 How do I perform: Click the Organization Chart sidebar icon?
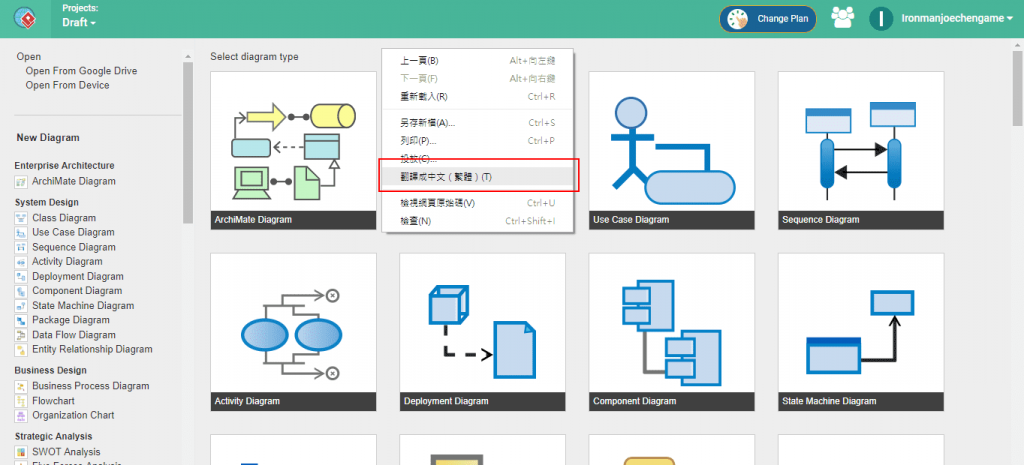(21, 415)
